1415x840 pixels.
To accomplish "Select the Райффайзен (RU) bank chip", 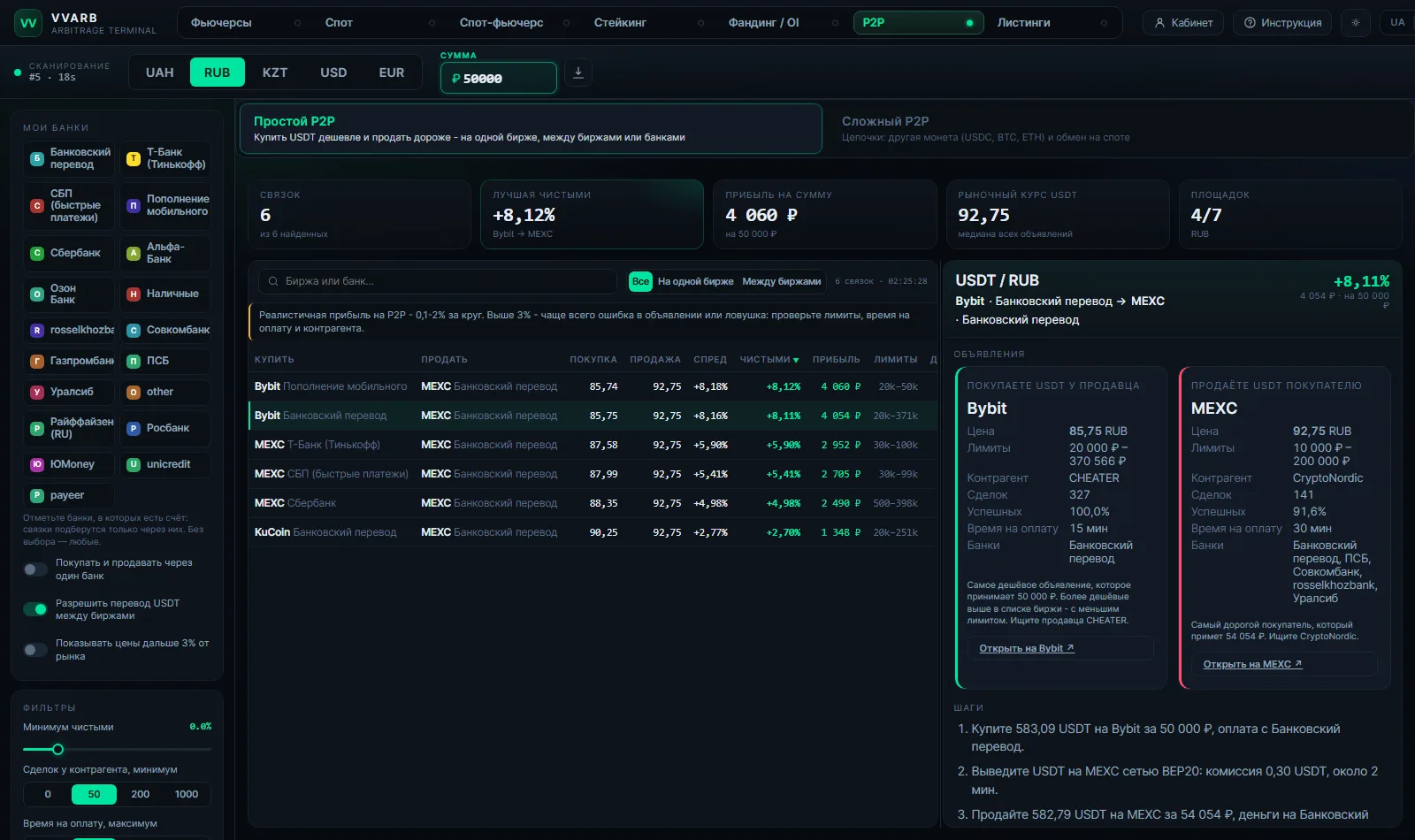I will [69, 428].
